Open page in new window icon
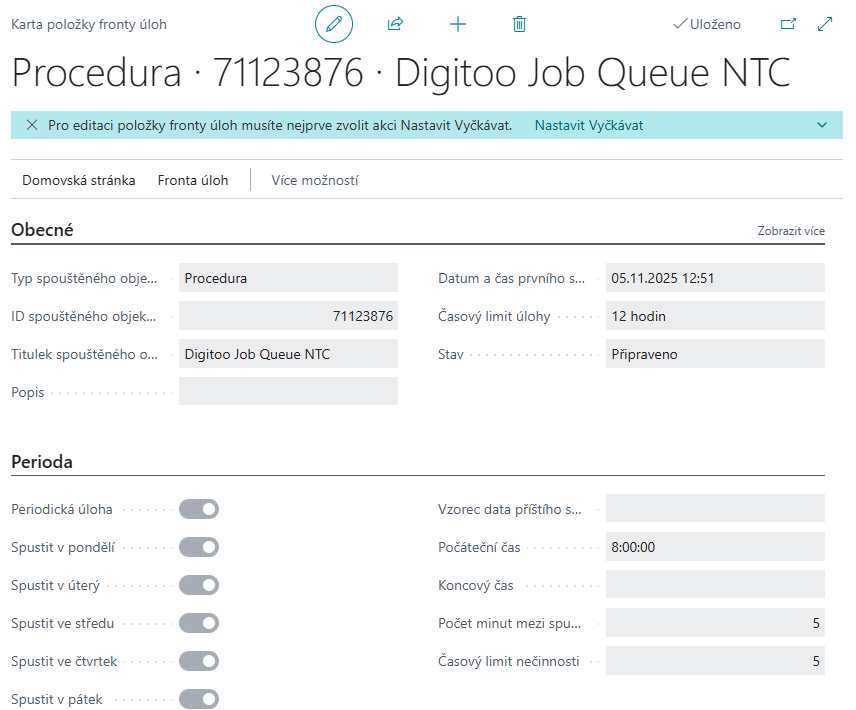The height and width of the screenshot is (710, 856). point(788,24)
